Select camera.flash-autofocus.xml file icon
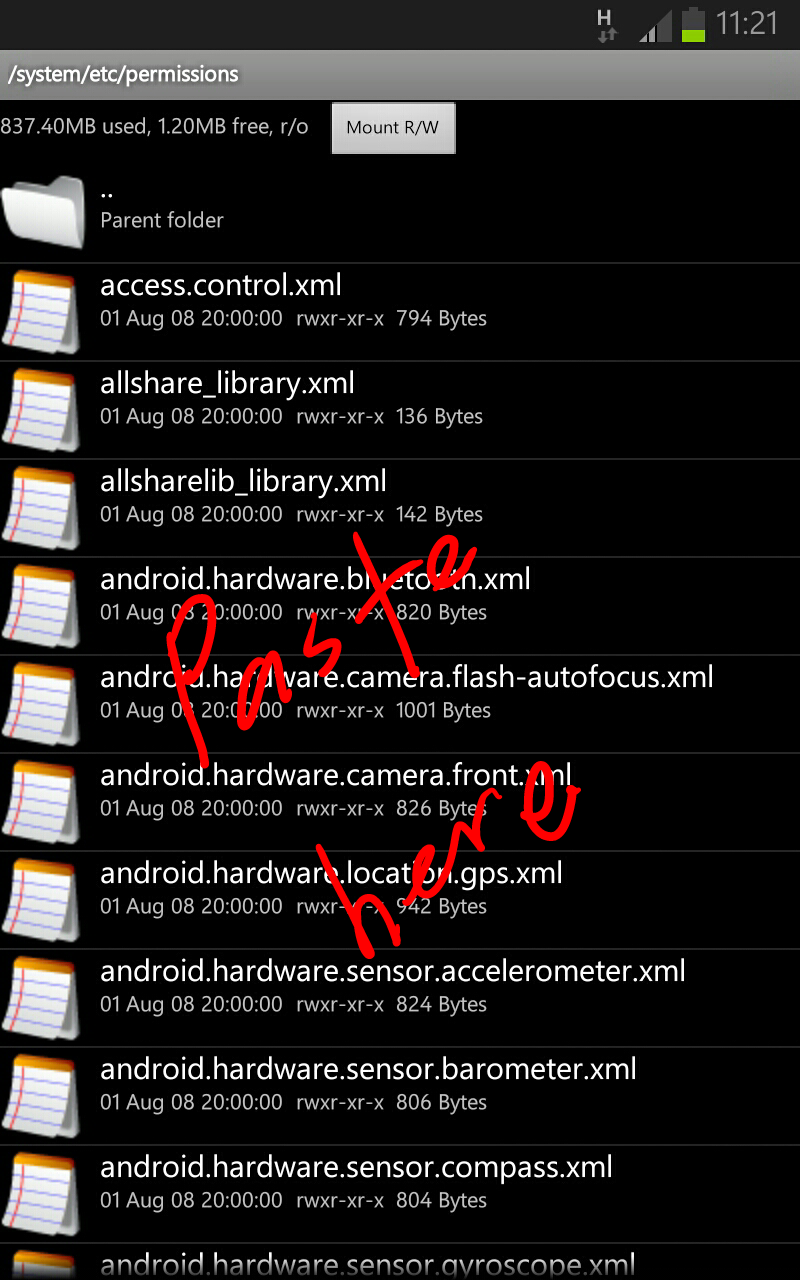The image size is (800, 1280). pyautogui.click(x=40, y=704)
